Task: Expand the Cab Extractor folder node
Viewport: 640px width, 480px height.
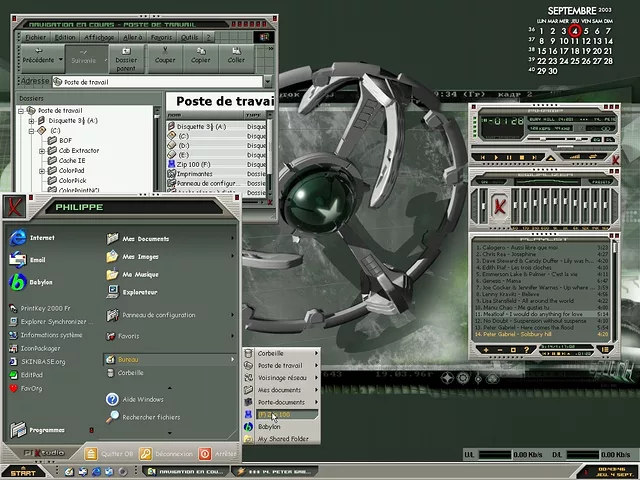Action: (x=42, y=151)
